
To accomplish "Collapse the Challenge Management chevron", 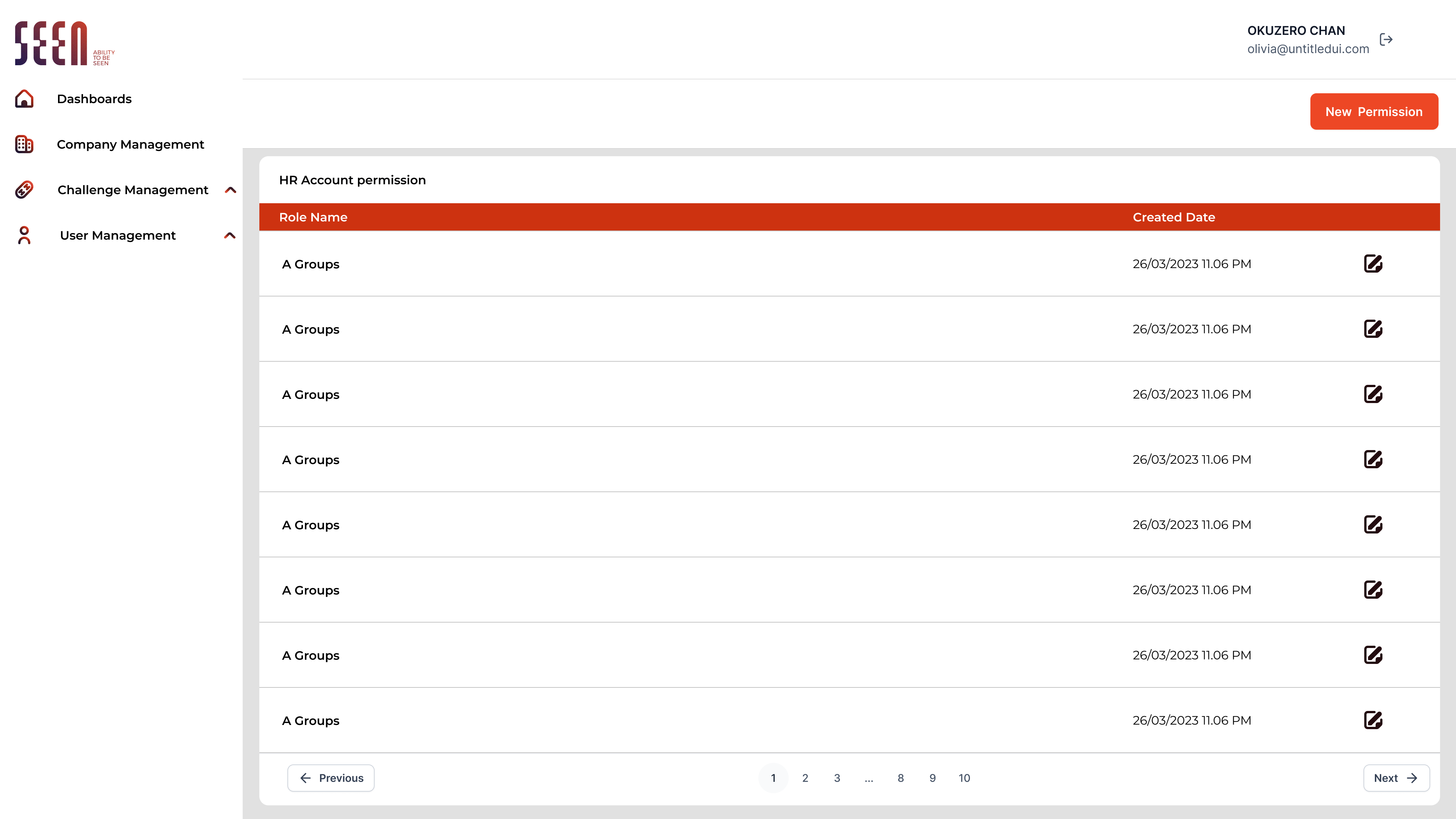I will 230,190.
